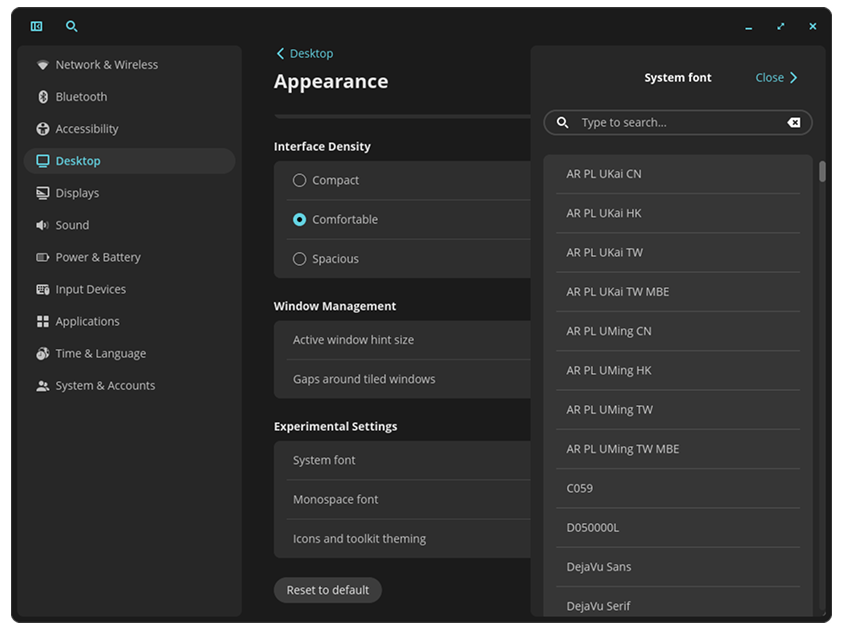The image size is (842, 630).
Task: Open Icons and toolkit theming
Action: (402, 539)
